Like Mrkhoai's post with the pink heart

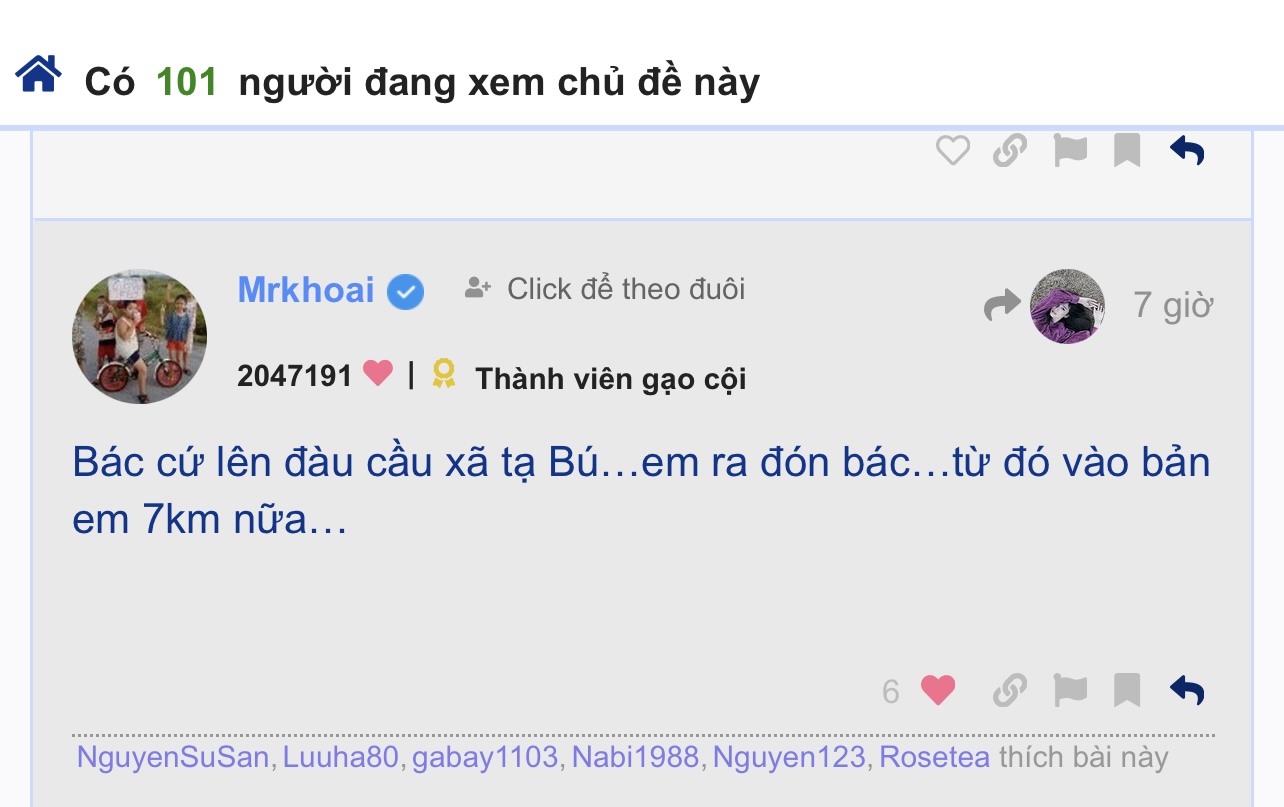(x=937, y=690)
